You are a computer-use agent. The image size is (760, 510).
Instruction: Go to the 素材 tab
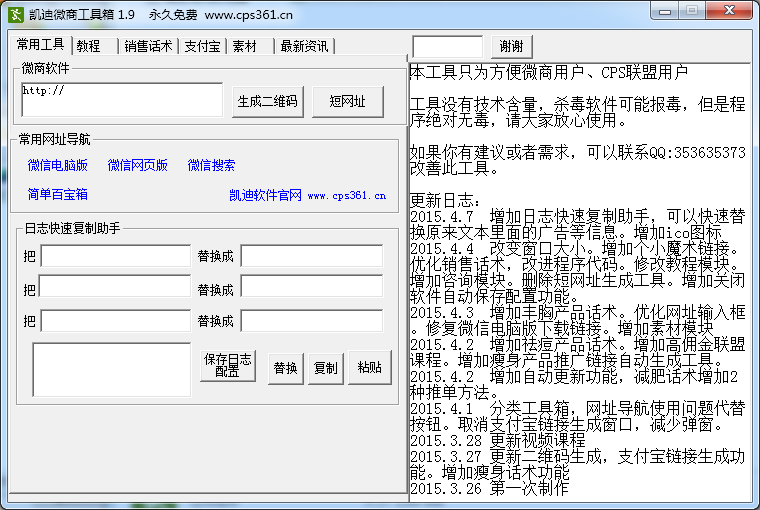pyautogui.click(x=245, y=46)
